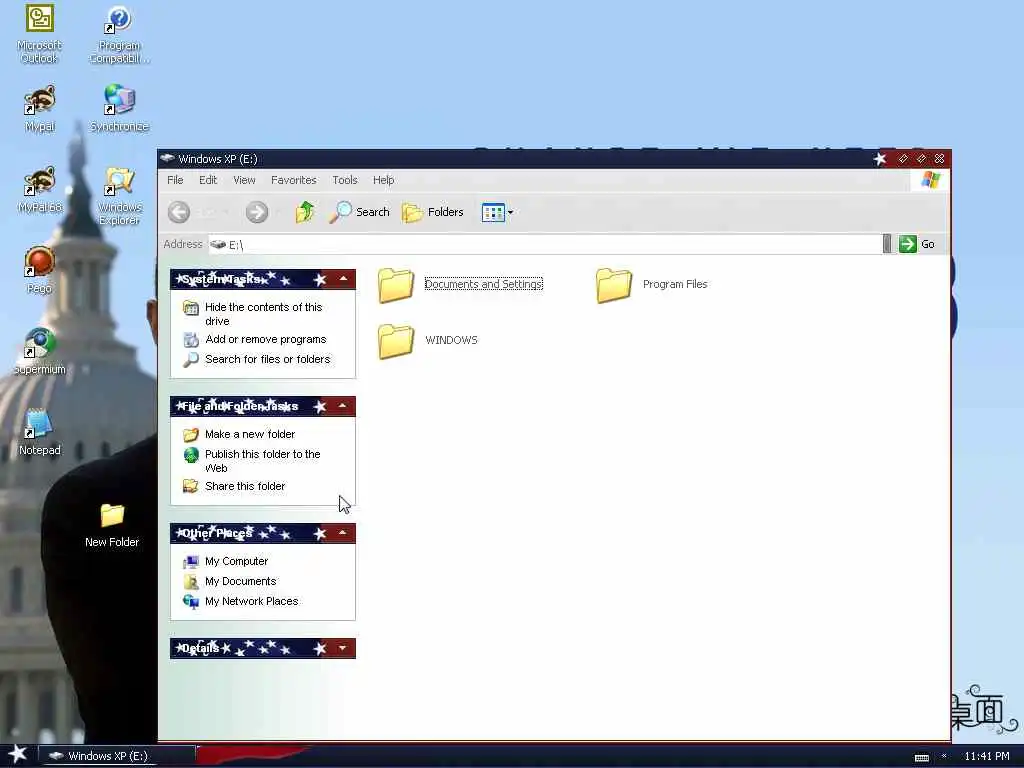Expand the Details panel
The width and height of the screenshot is (1024, 768).
pos(343,648)
